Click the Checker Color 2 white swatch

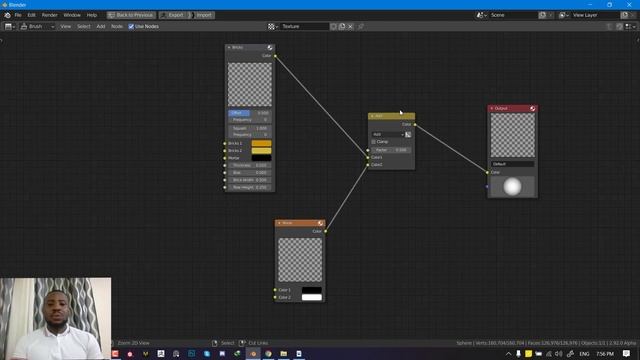[312, 298]
